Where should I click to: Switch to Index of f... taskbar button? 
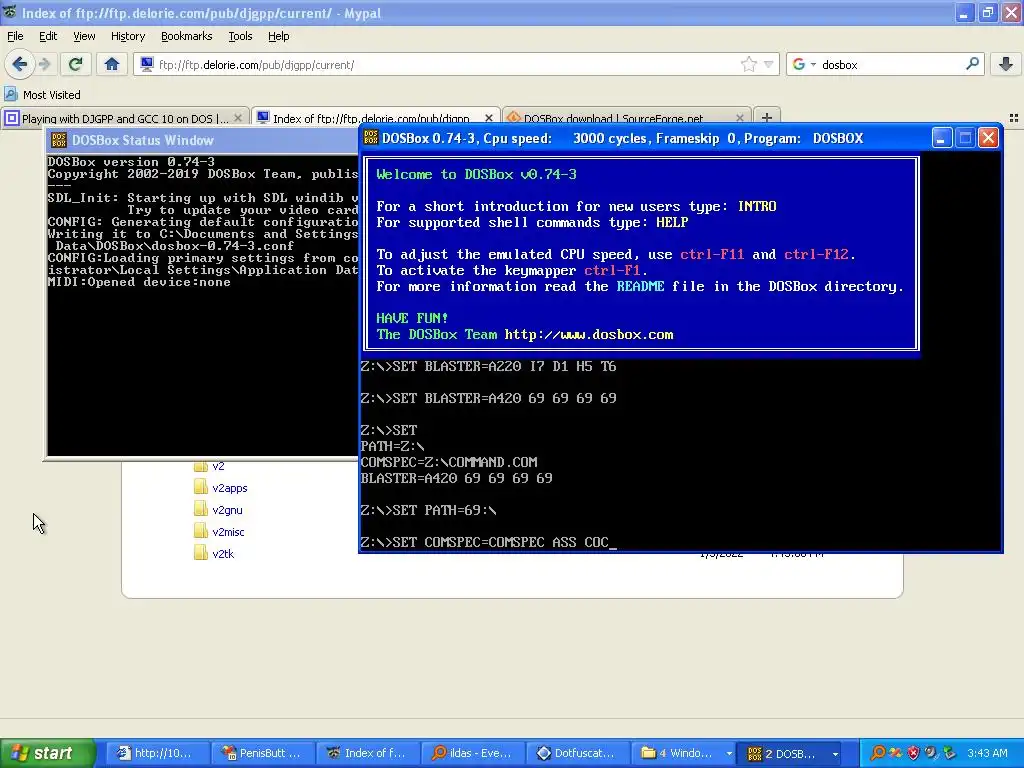pos(368,753)
